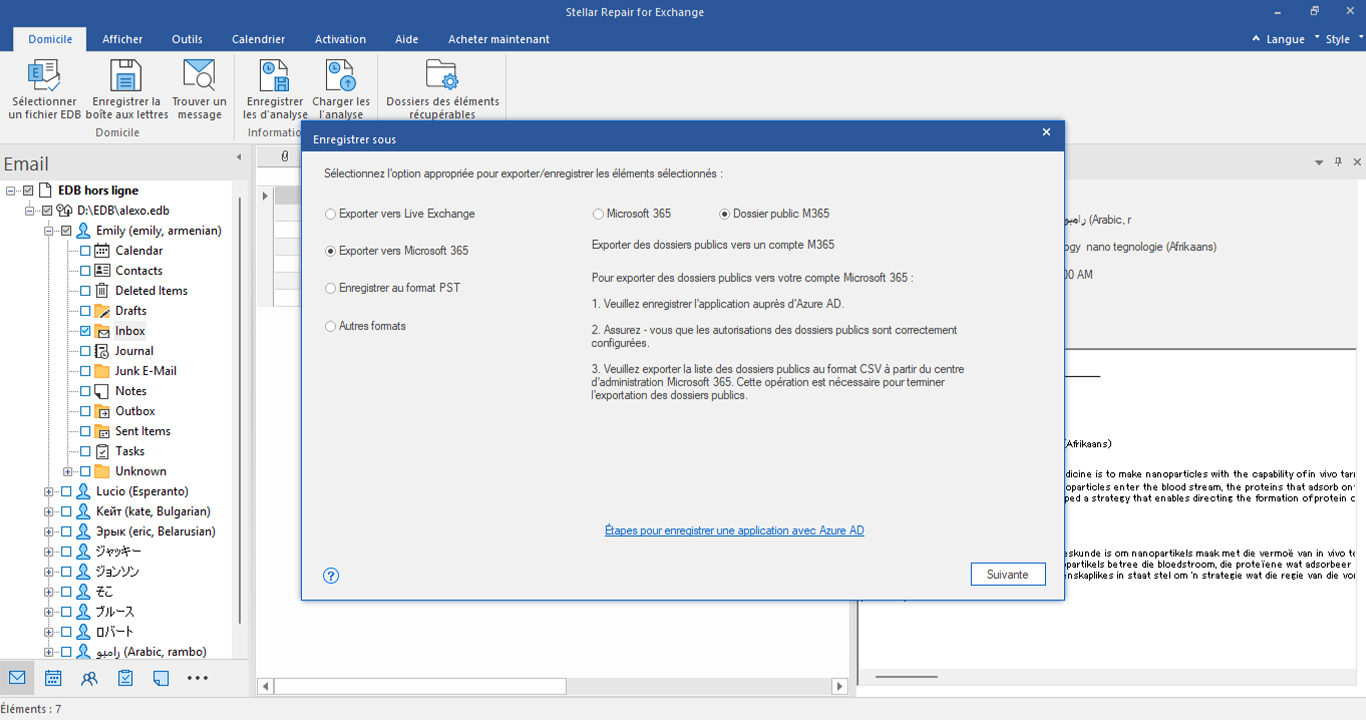The height and width of the screenshot is (720, 1366).
Task: Open Dossiers des éléments récupérables
Action: pyautogui.click(x=442, y=76)
